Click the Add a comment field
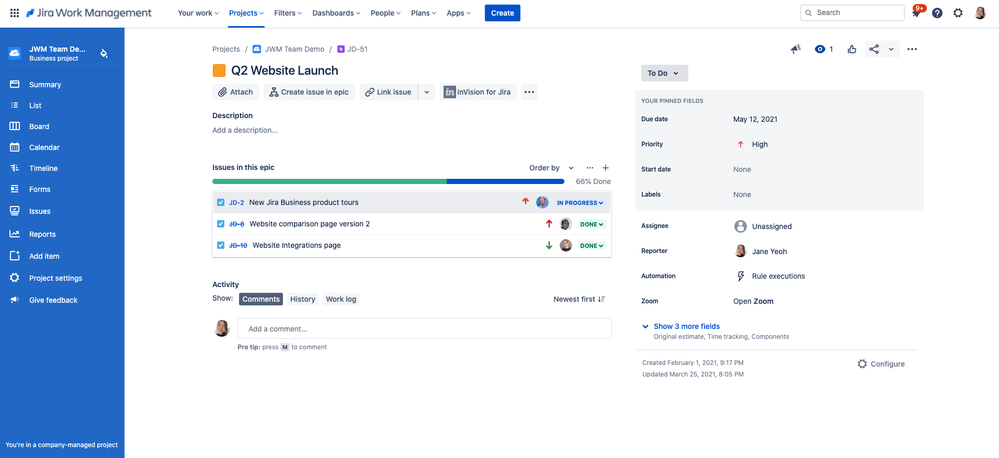The width and height of the screenshot is (999, 458). [424, 329]
